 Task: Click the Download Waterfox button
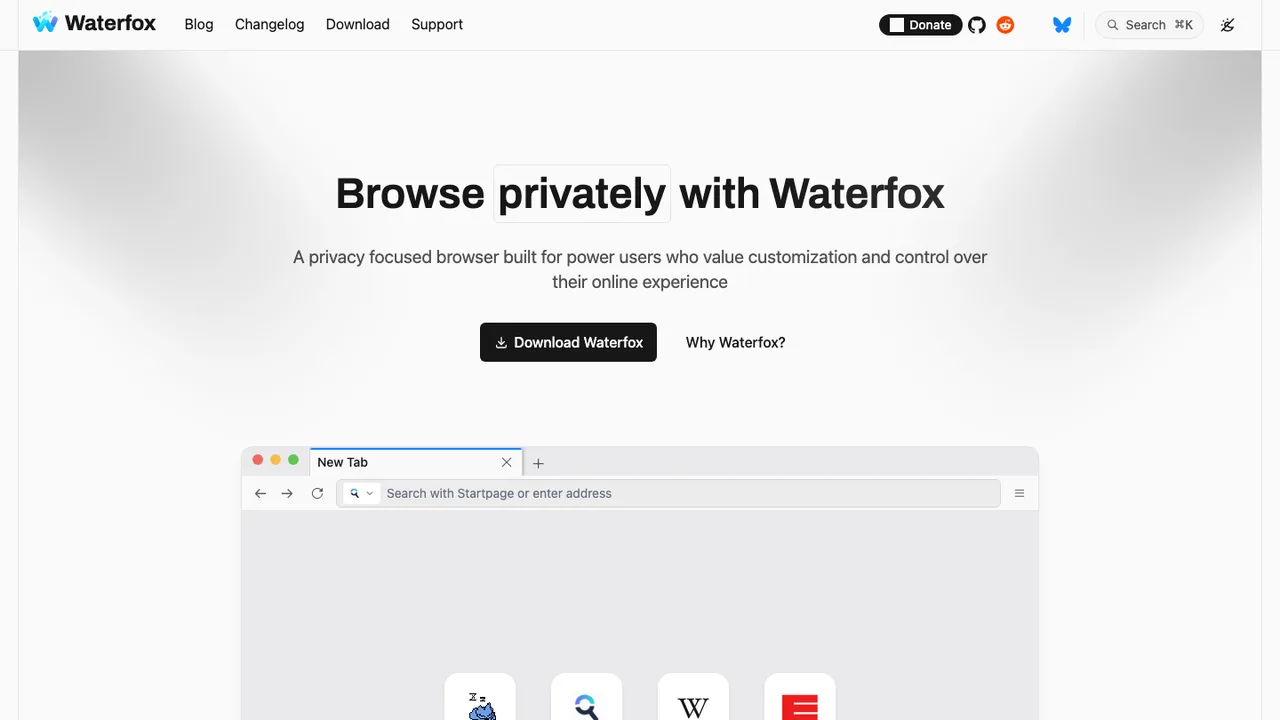(x=568, y=342)
